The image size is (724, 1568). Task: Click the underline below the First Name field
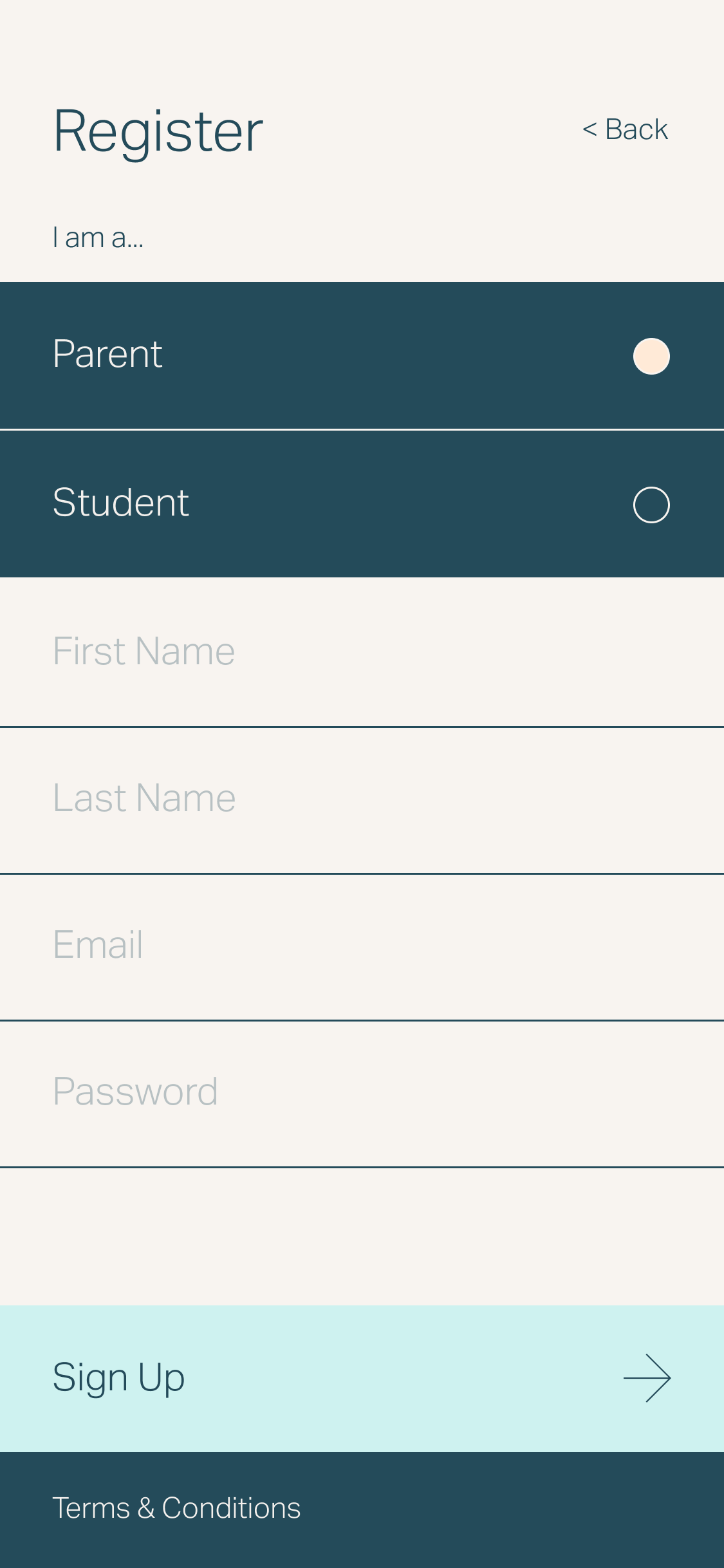[362, 727]
